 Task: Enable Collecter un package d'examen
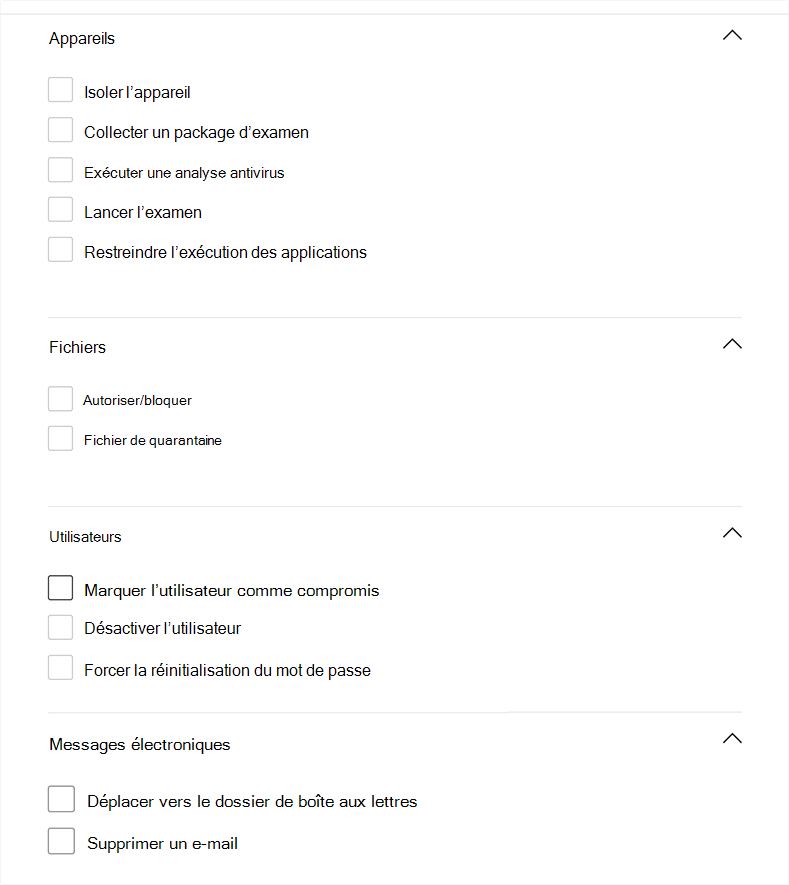tap(61, 130)
